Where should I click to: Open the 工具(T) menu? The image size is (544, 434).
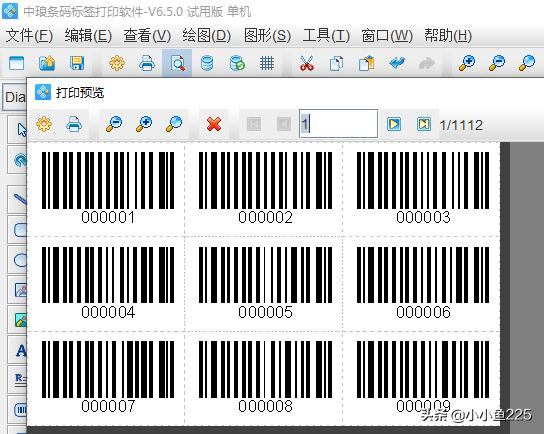tap(326, 35)
